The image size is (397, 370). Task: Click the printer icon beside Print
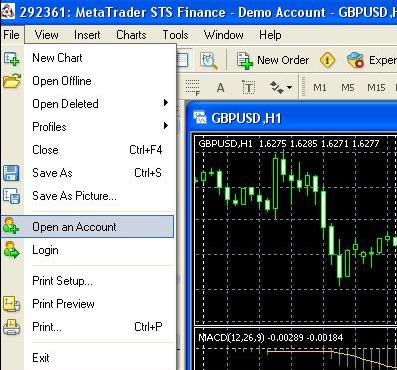tap(12, 327)
